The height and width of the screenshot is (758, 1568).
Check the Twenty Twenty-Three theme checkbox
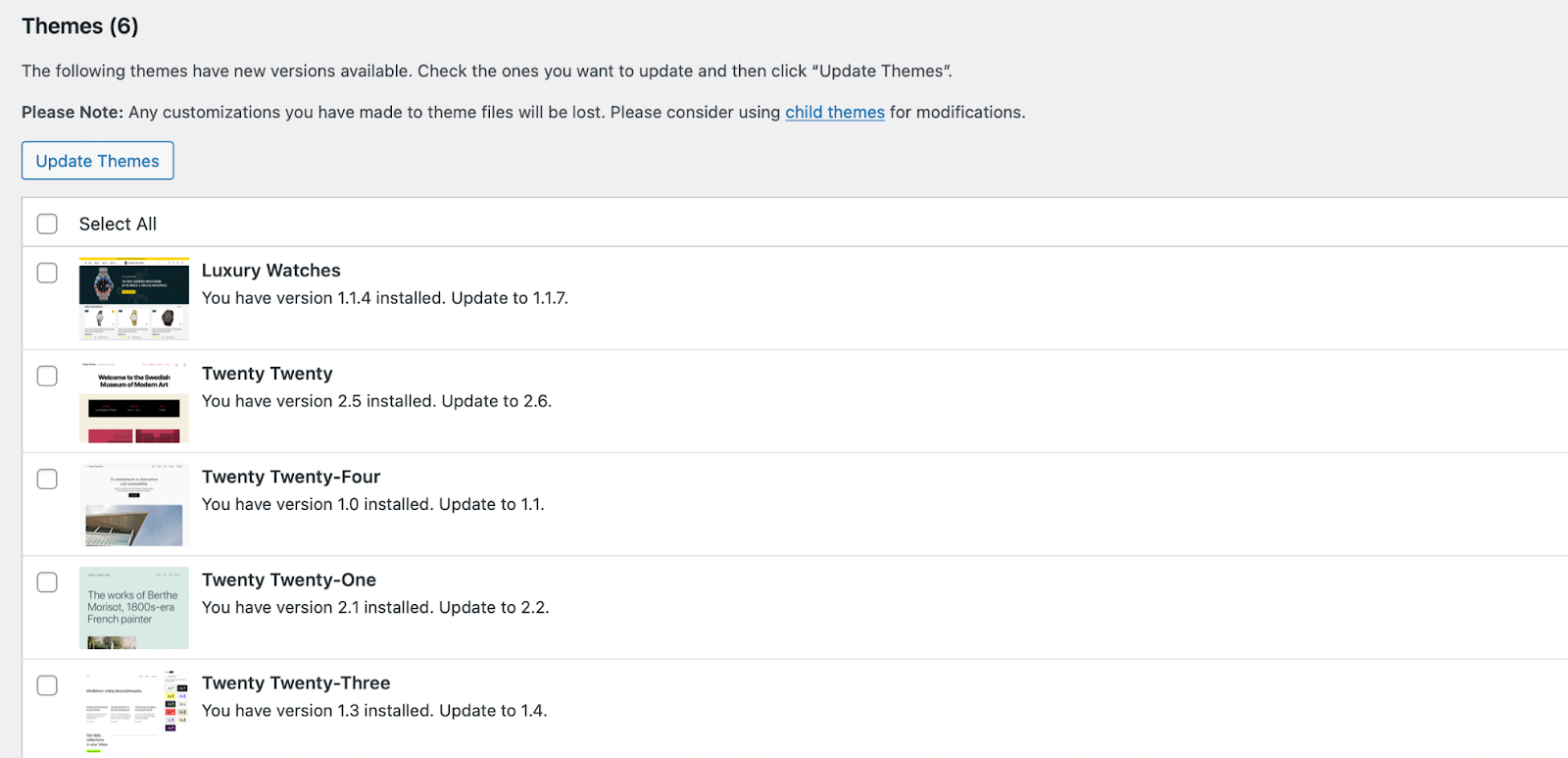click(x=46, y=685)
